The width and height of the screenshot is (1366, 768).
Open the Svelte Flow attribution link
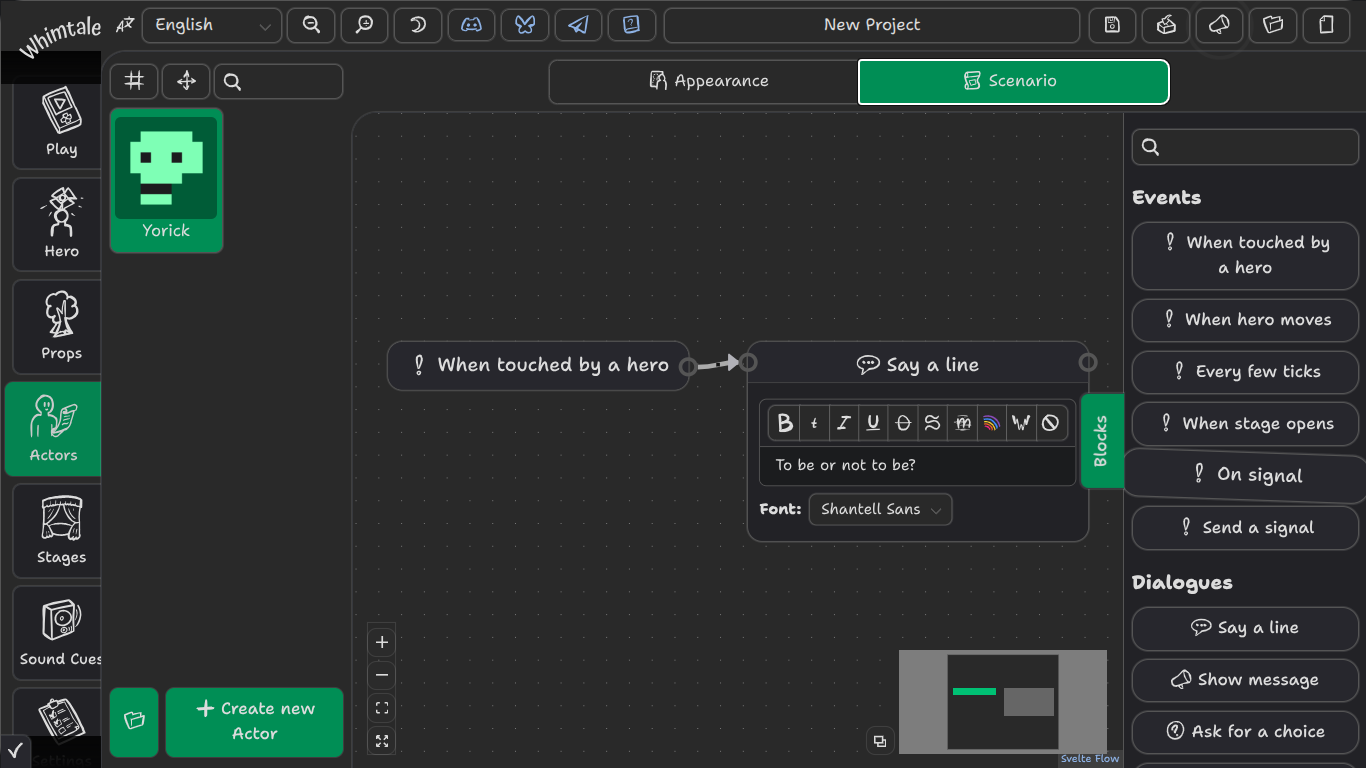(1090, 759)
